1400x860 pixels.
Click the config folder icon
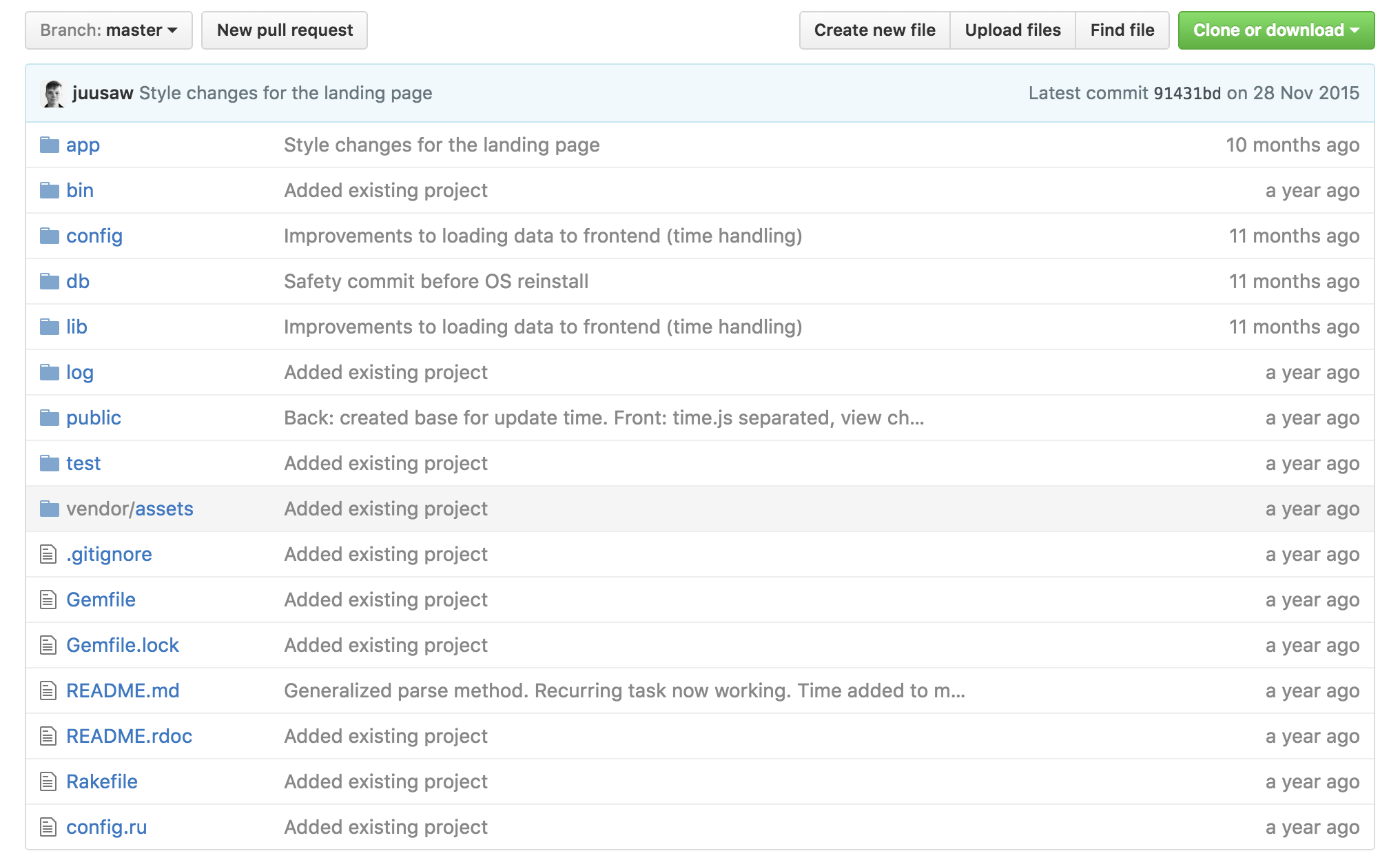tap(50, 236)
